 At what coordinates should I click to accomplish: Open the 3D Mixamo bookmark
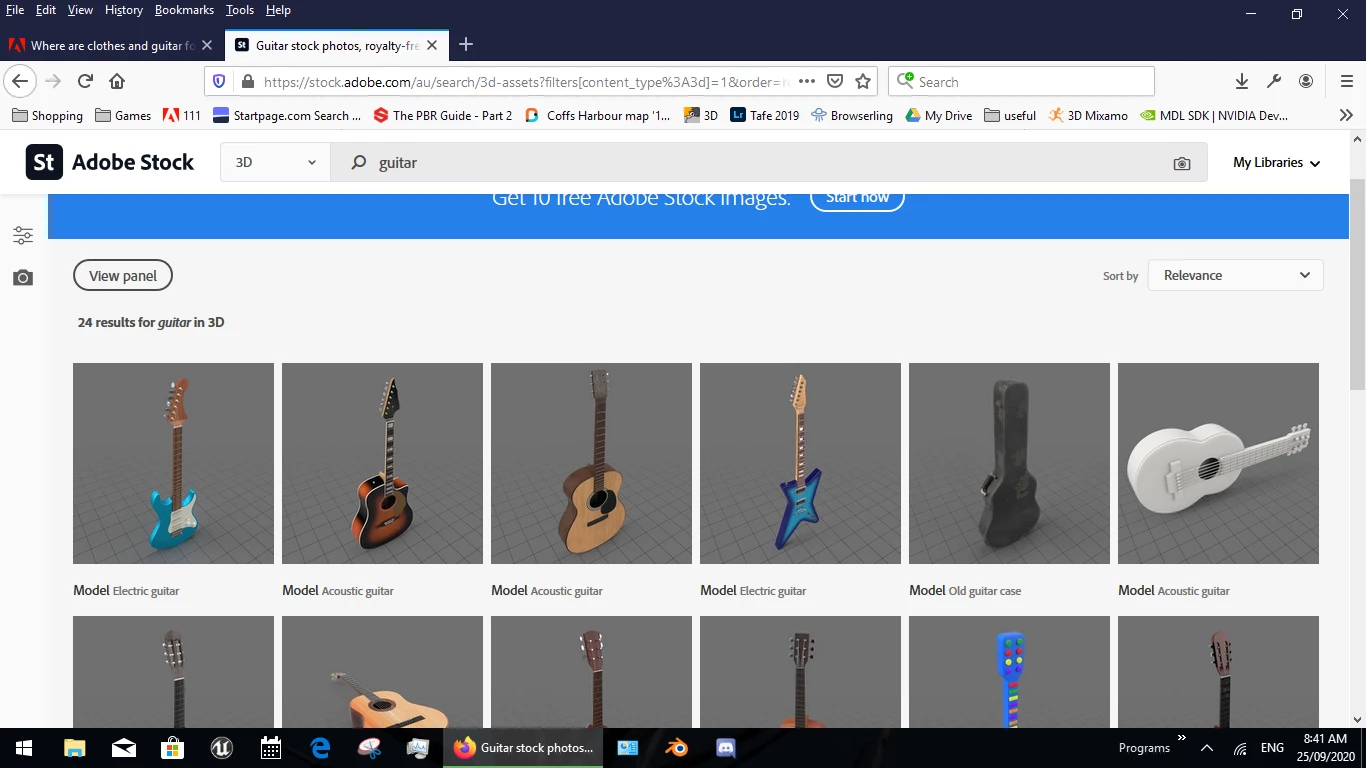[1088, 115]
